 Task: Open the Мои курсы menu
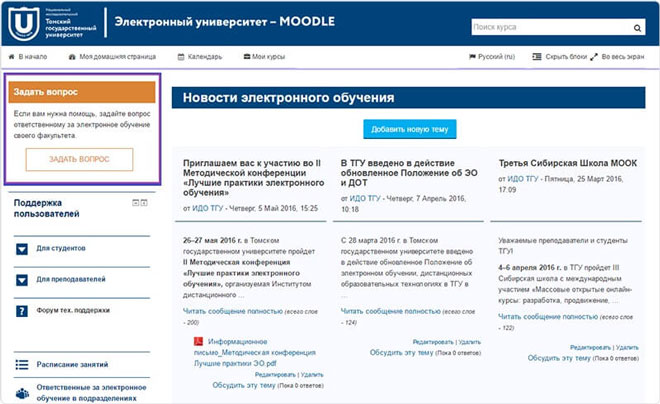264,56
